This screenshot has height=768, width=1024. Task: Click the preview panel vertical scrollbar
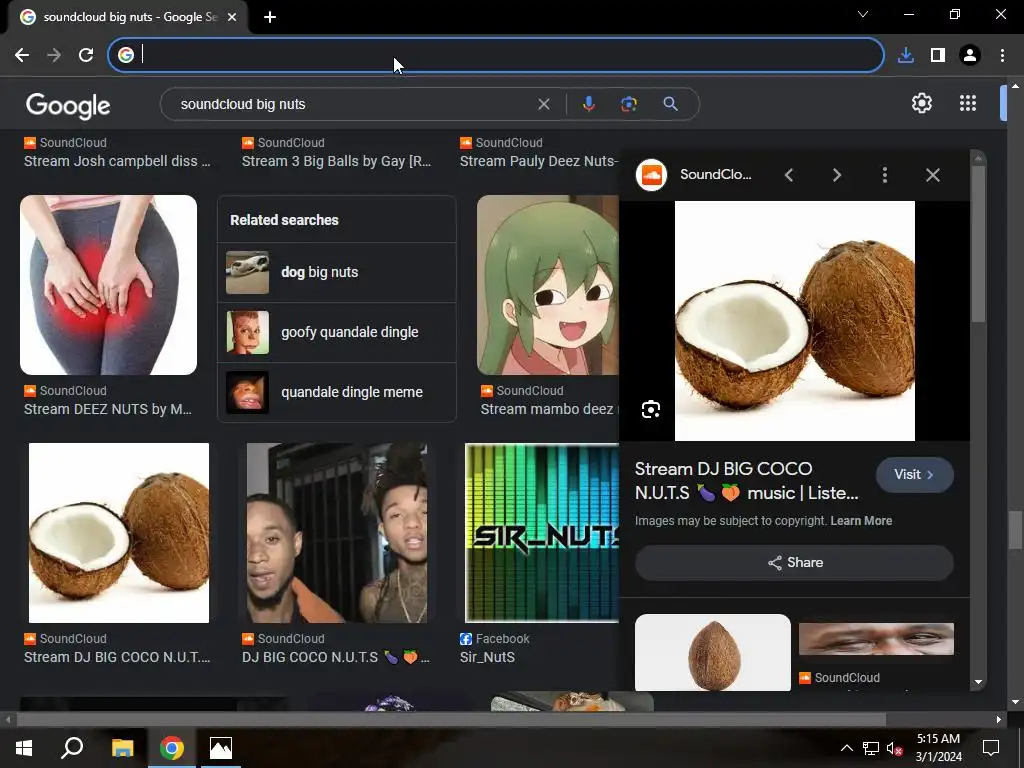click(978, 243)
